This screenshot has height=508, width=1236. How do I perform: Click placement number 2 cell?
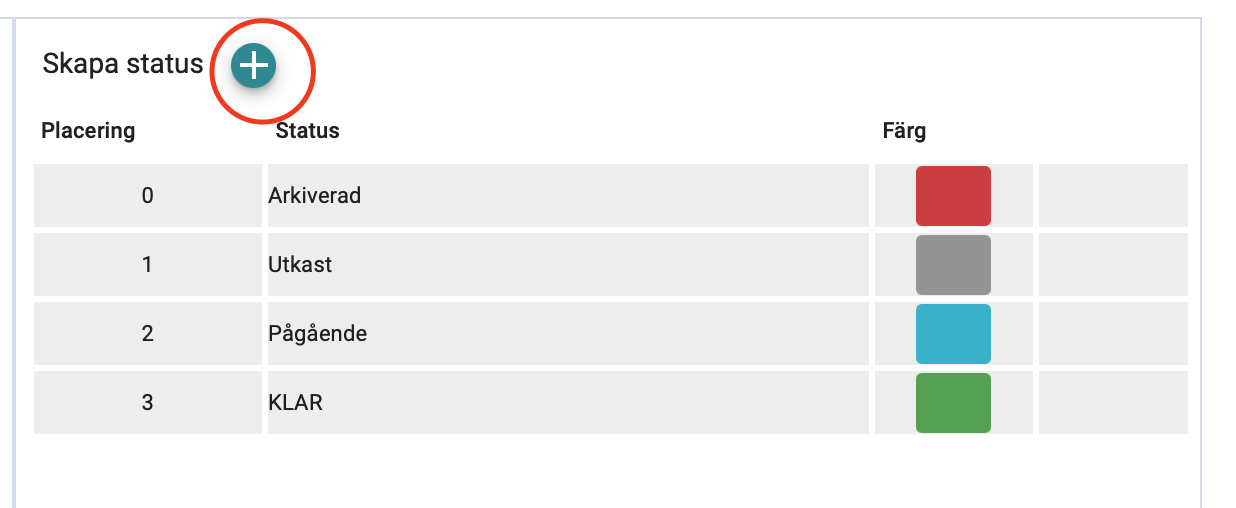[x=148, y=334]
